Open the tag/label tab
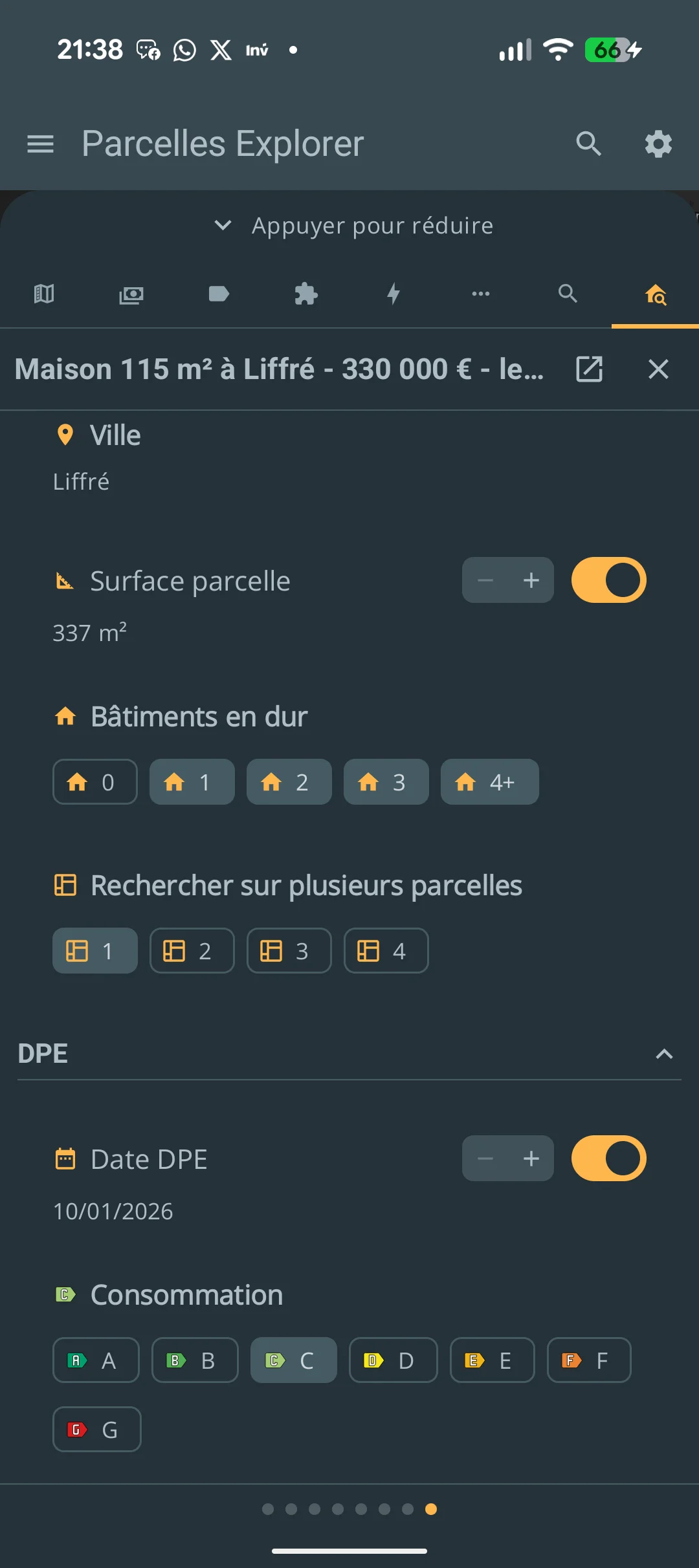 point(219,294)
